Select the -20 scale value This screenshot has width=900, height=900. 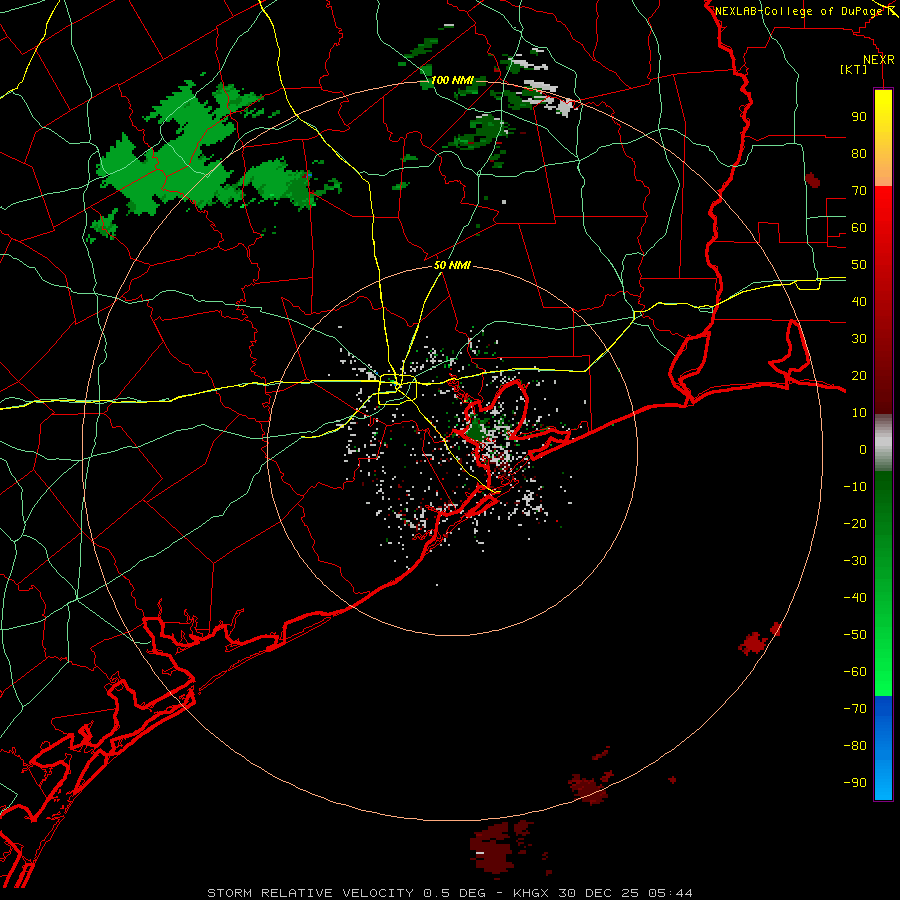tap(855, 523)
